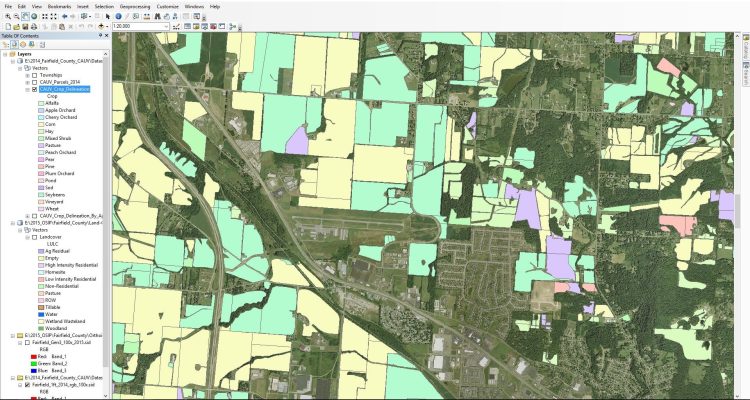Open the map scale dropdown
This screenshot has height=400, width=750.
pyautogui.click(x=167, y=26)
